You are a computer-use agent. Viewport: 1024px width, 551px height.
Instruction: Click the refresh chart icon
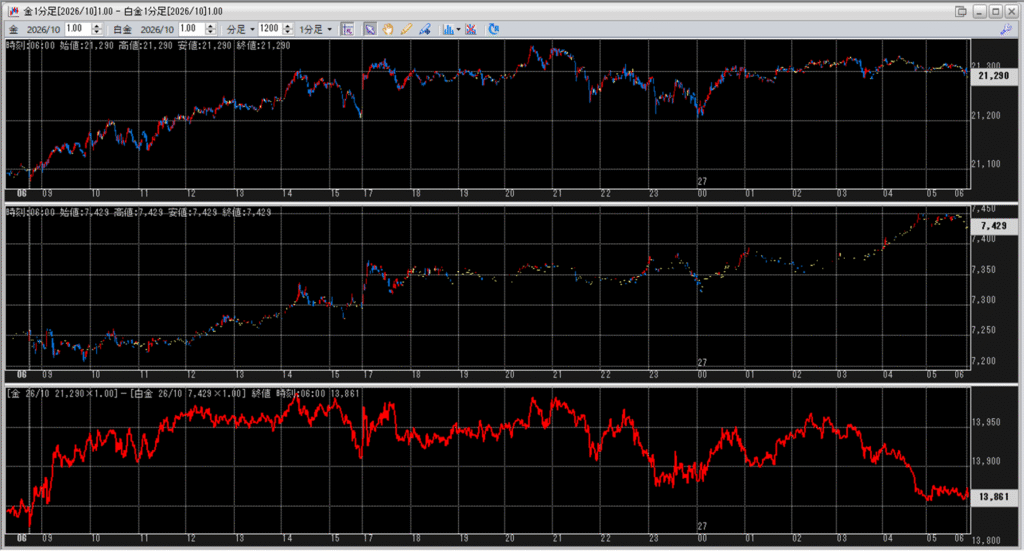pyautogui.click(x=494, y=29)
